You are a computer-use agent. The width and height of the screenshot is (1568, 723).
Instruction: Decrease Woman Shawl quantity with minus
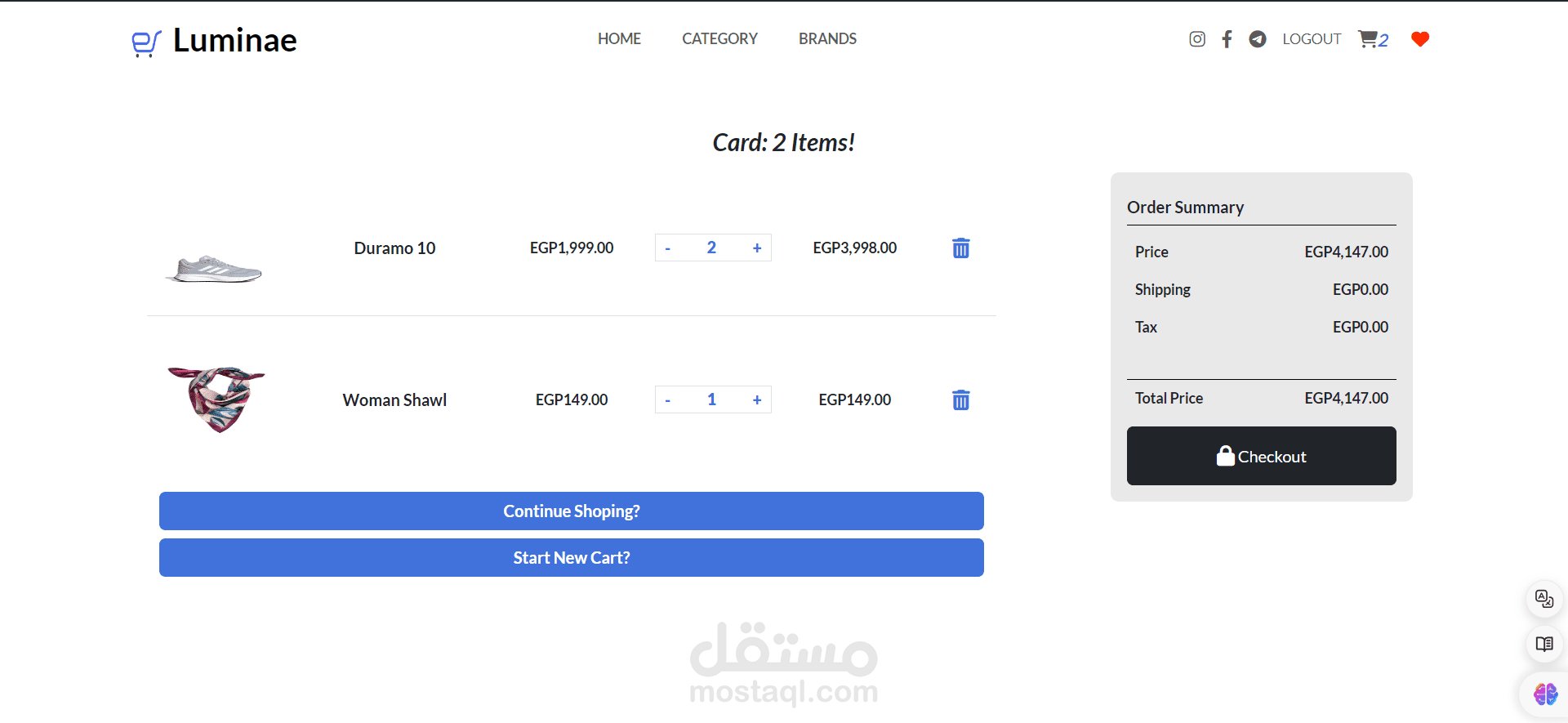pos(668,400)
